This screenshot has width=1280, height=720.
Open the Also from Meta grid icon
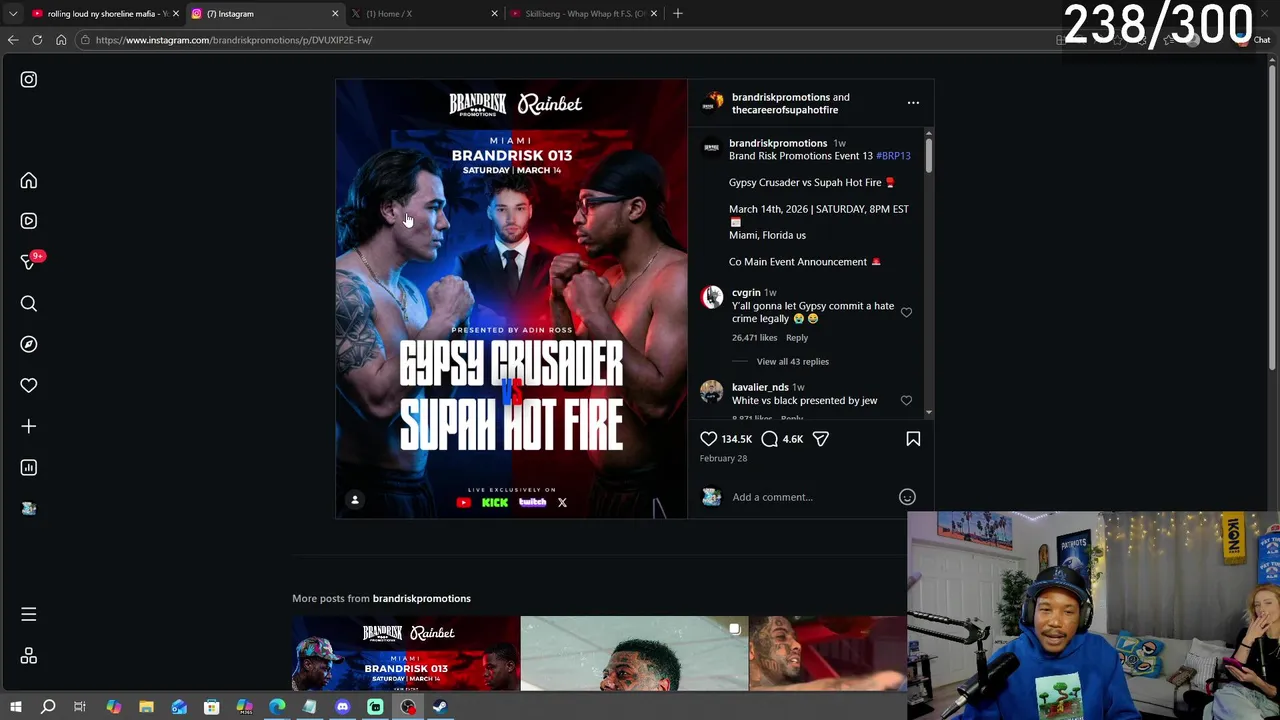[29, 656]
